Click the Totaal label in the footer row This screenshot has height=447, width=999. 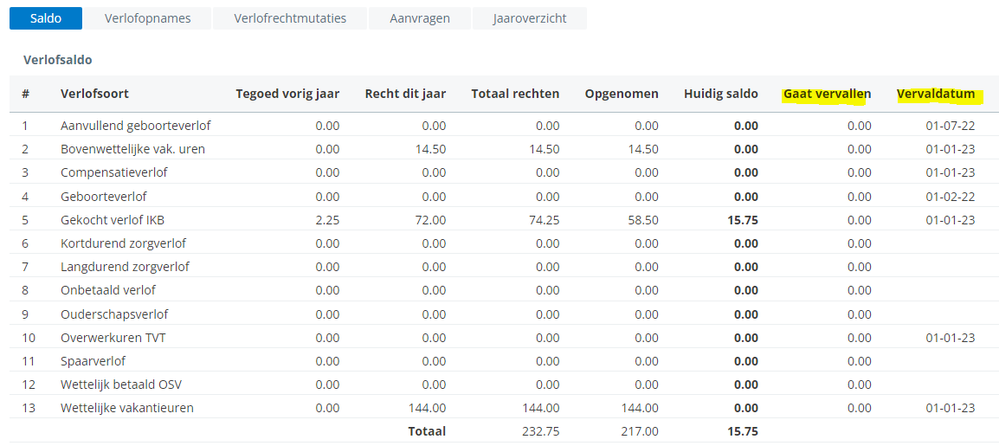(427, 432)
